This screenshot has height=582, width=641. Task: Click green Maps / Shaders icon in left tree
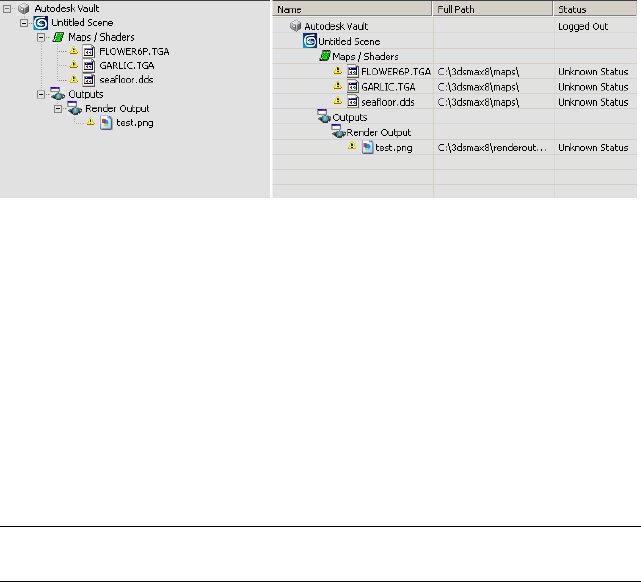(58, 37)
